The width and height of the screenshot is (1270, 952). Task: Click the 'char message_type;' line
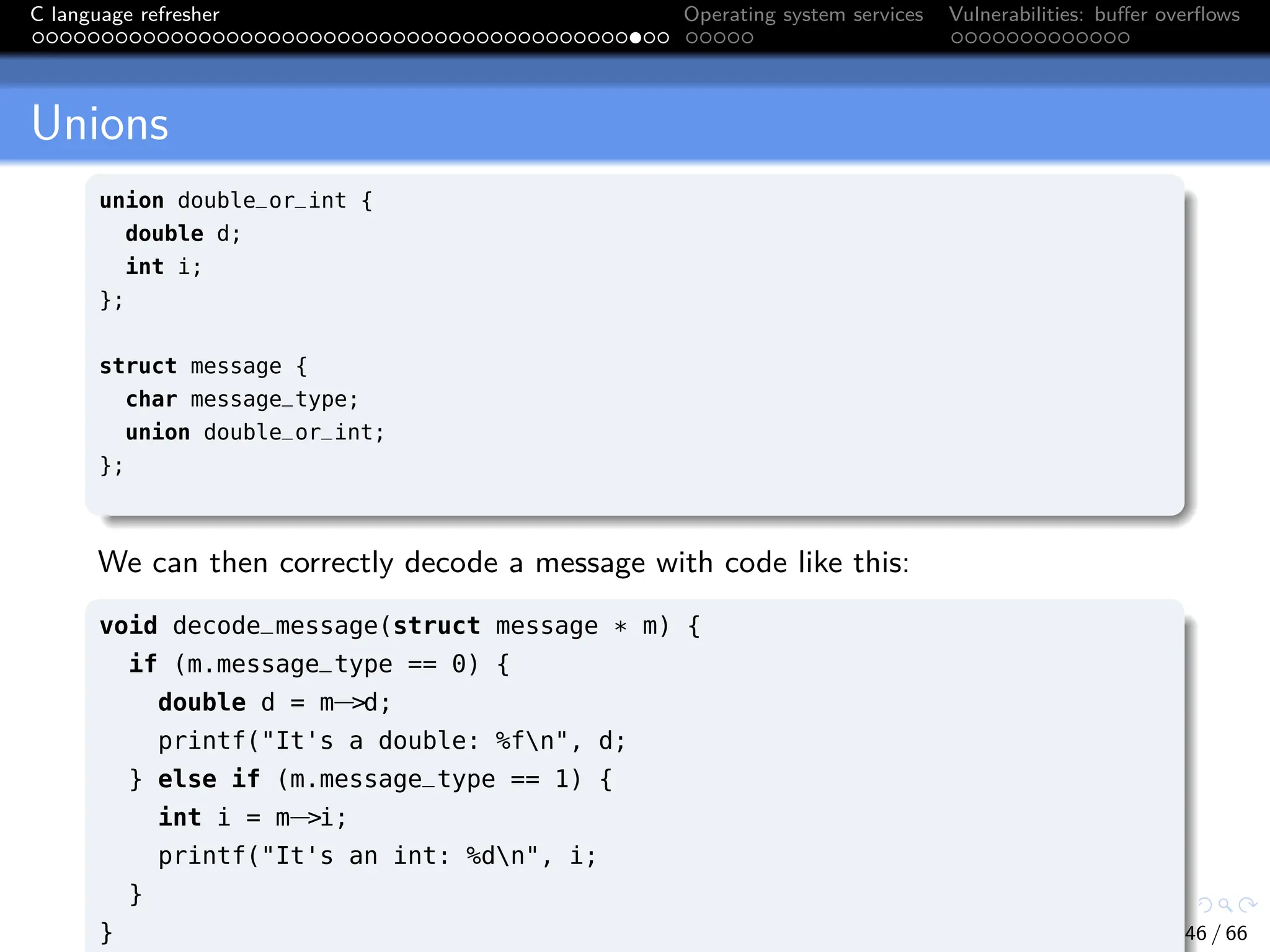[242, 400]
